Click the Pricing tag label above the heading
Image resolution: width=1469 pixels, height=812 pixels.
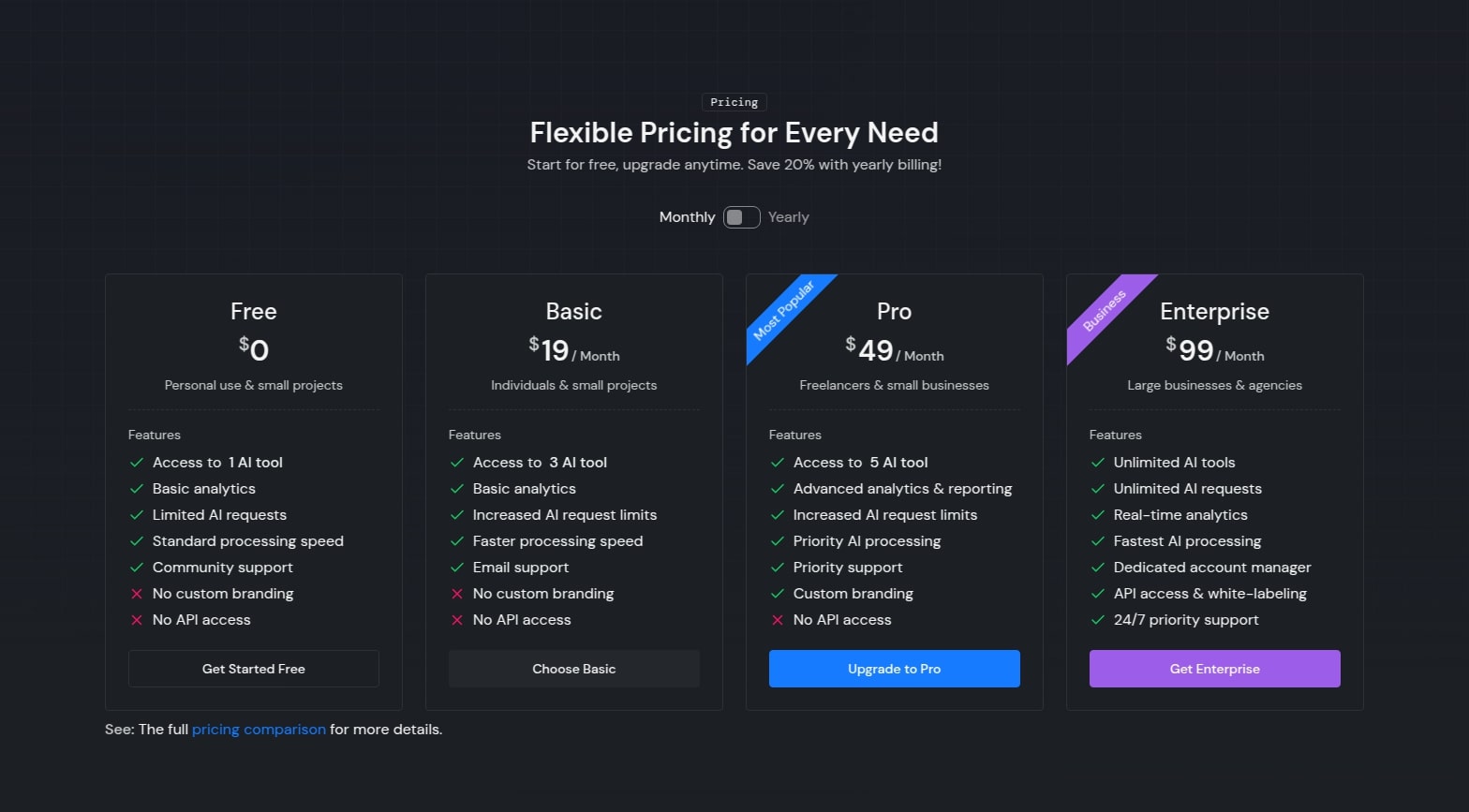point(734,102)
